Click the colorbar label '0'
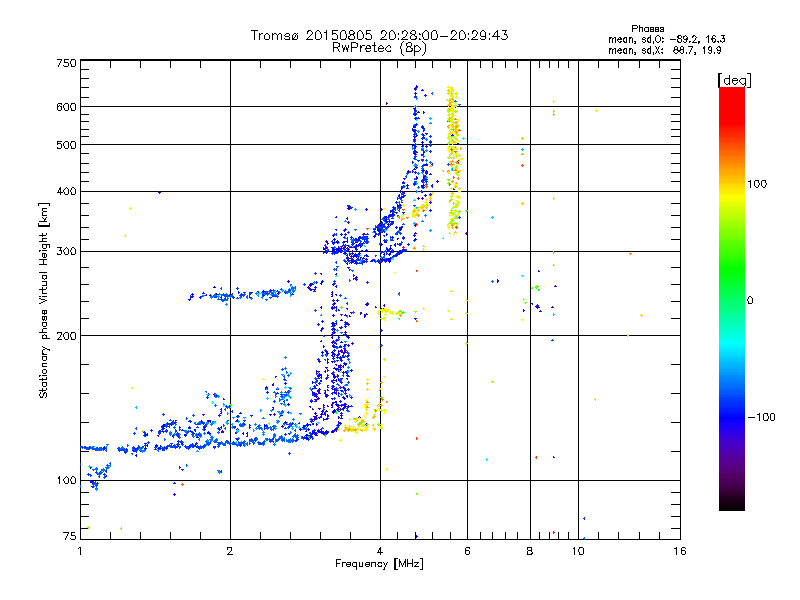The height and width of the screenshot is (600, 800). click(750, 301)
